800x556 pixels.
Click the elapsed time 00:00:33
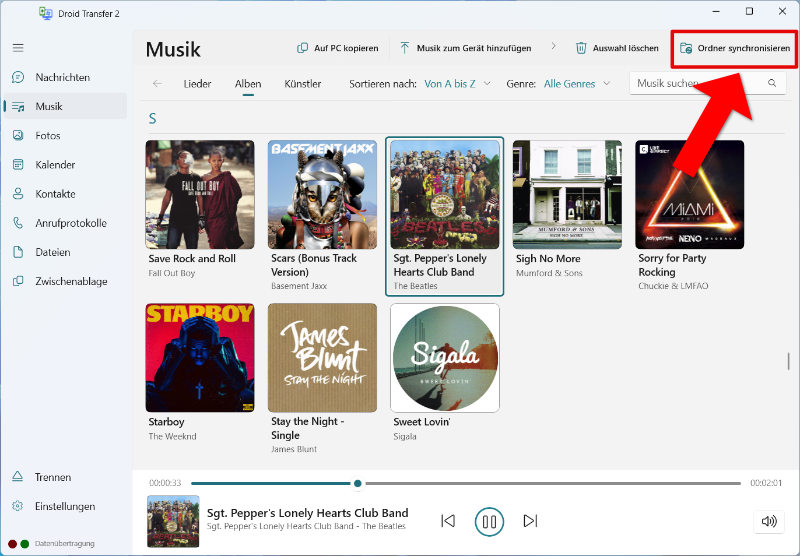tap(165, 483)
